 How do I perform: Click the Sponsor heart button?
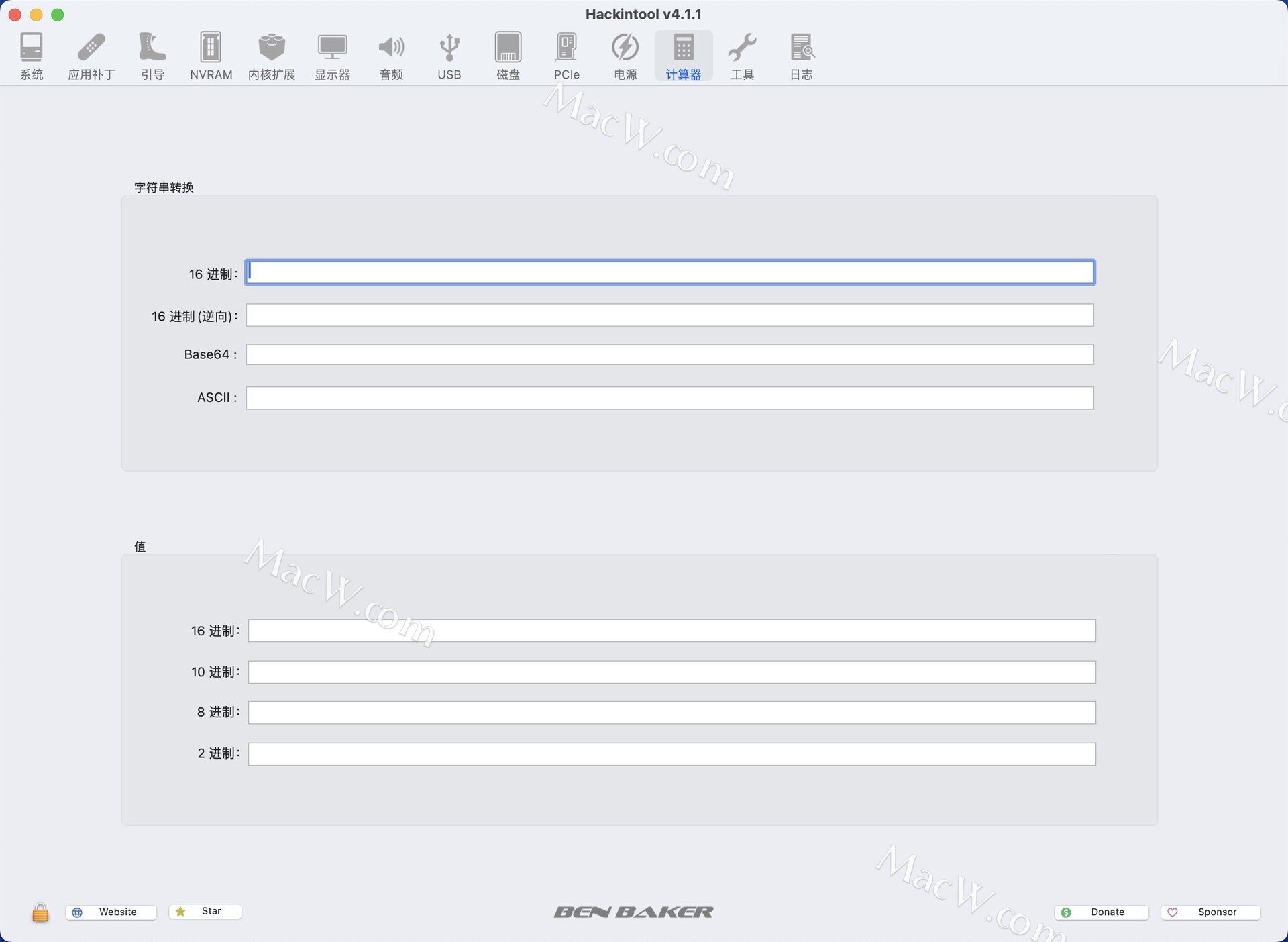tap(1210, 912)
